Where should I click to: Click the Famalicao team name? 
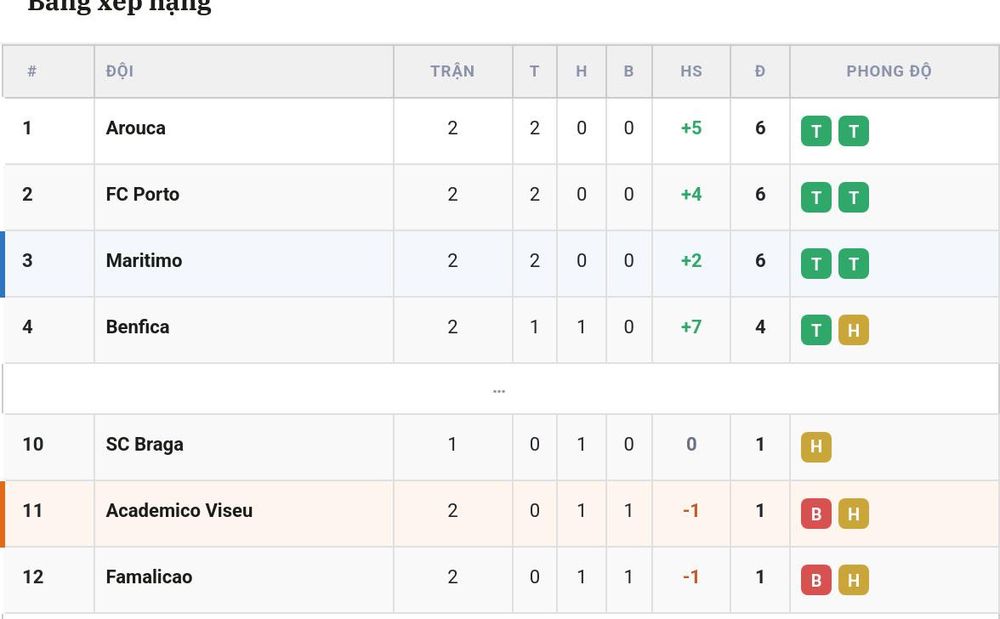[x=149, y=577]
